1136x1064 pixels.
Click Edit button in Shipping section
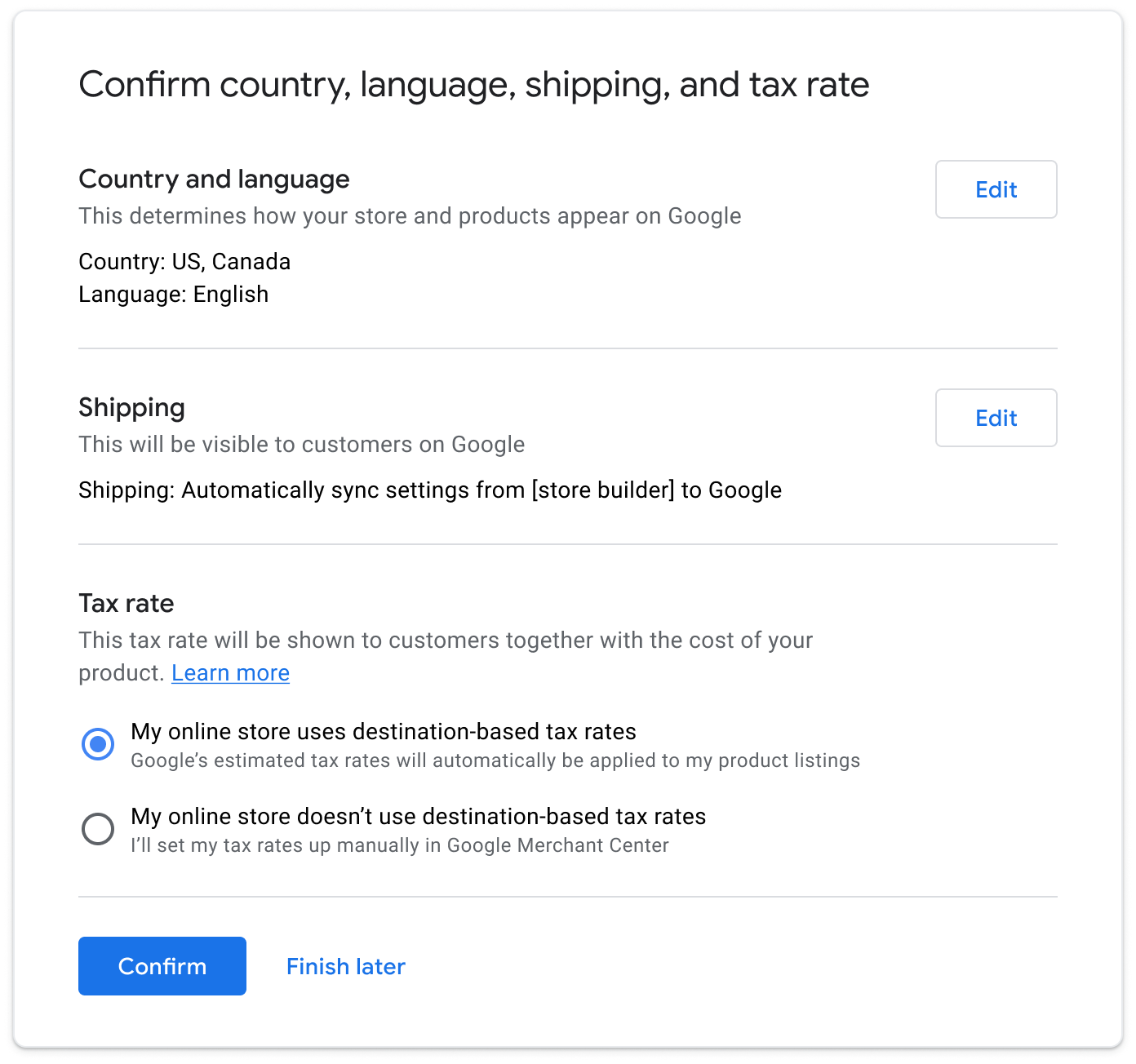tap(996, 418)
